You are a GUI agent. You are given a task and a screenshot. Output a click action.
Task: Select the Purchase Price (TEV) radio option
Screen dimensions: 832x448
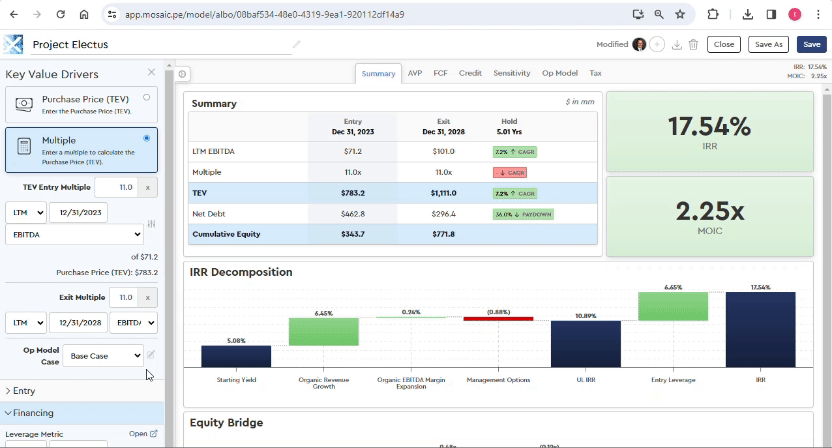click(147, 98)
